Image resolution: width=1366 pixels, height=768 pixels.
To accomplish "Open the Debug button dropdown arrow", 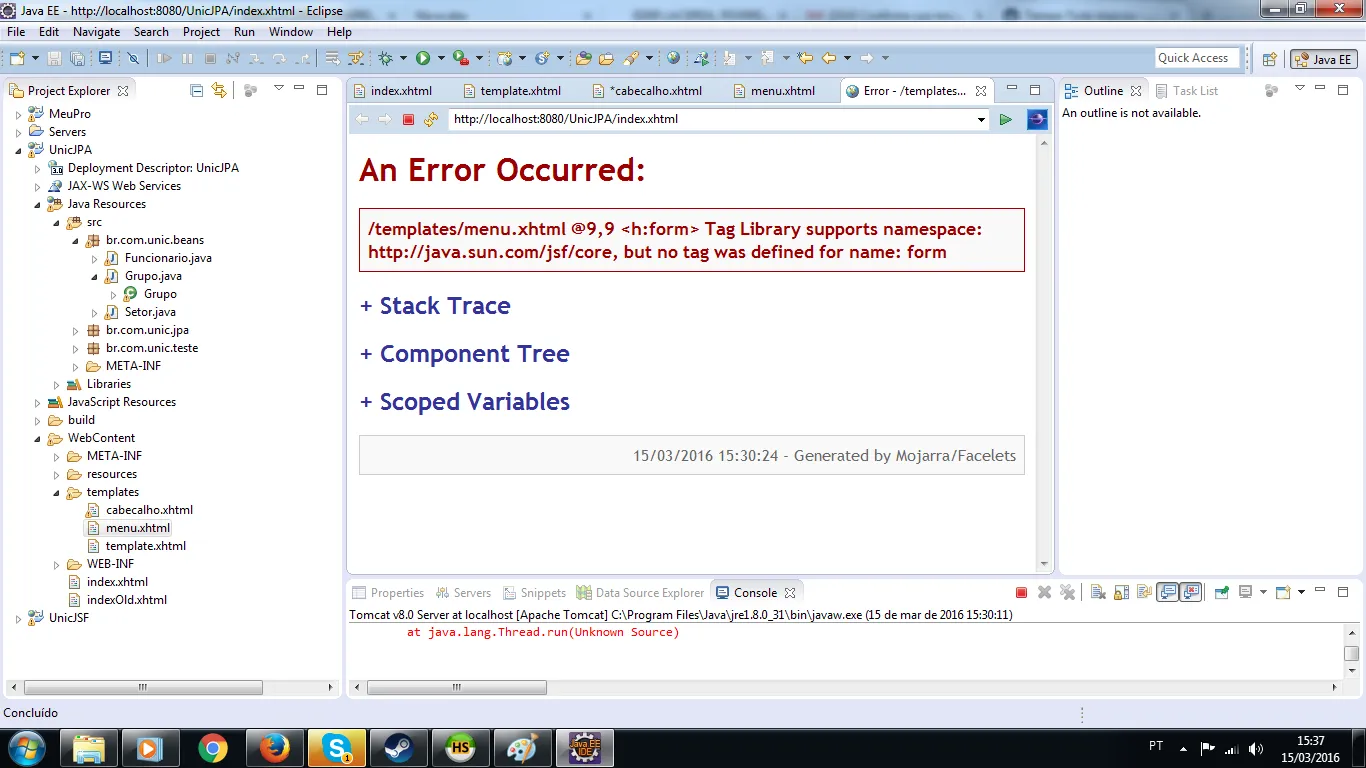I will 401,59.
